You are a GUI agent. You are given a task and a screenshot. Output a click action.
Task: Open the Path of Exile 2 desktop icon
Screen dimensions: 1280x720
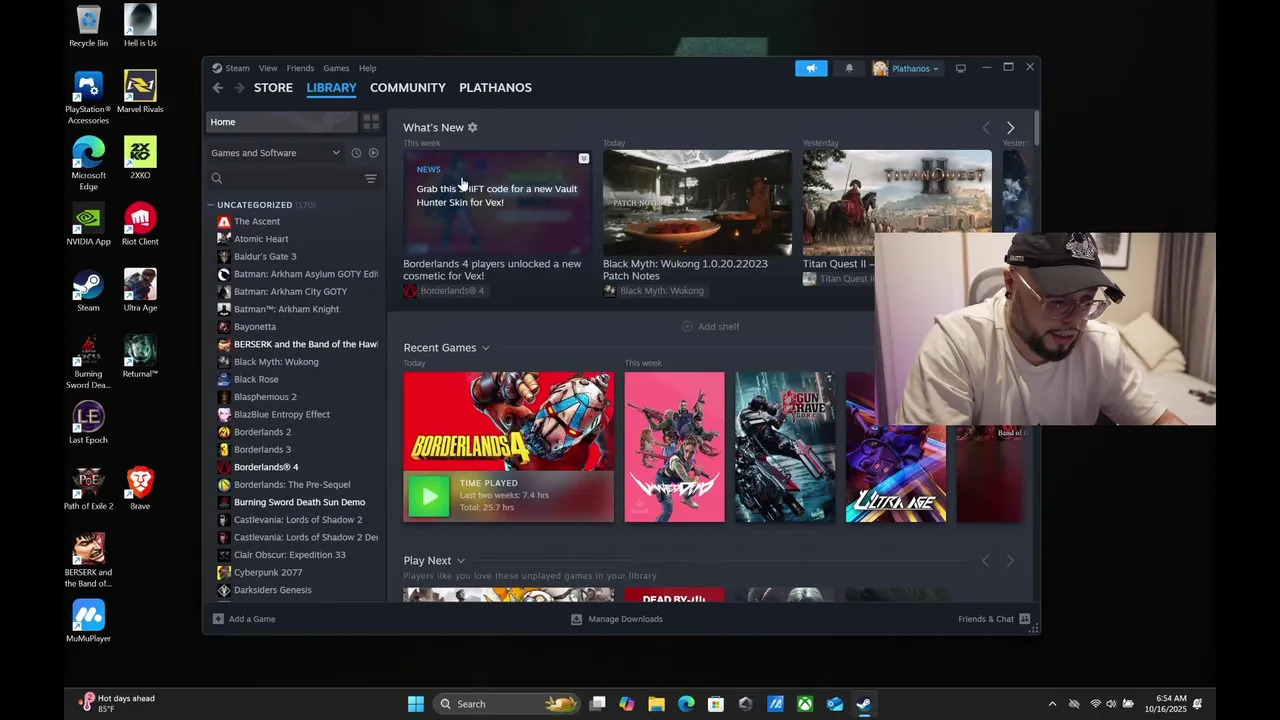[88, 488]
